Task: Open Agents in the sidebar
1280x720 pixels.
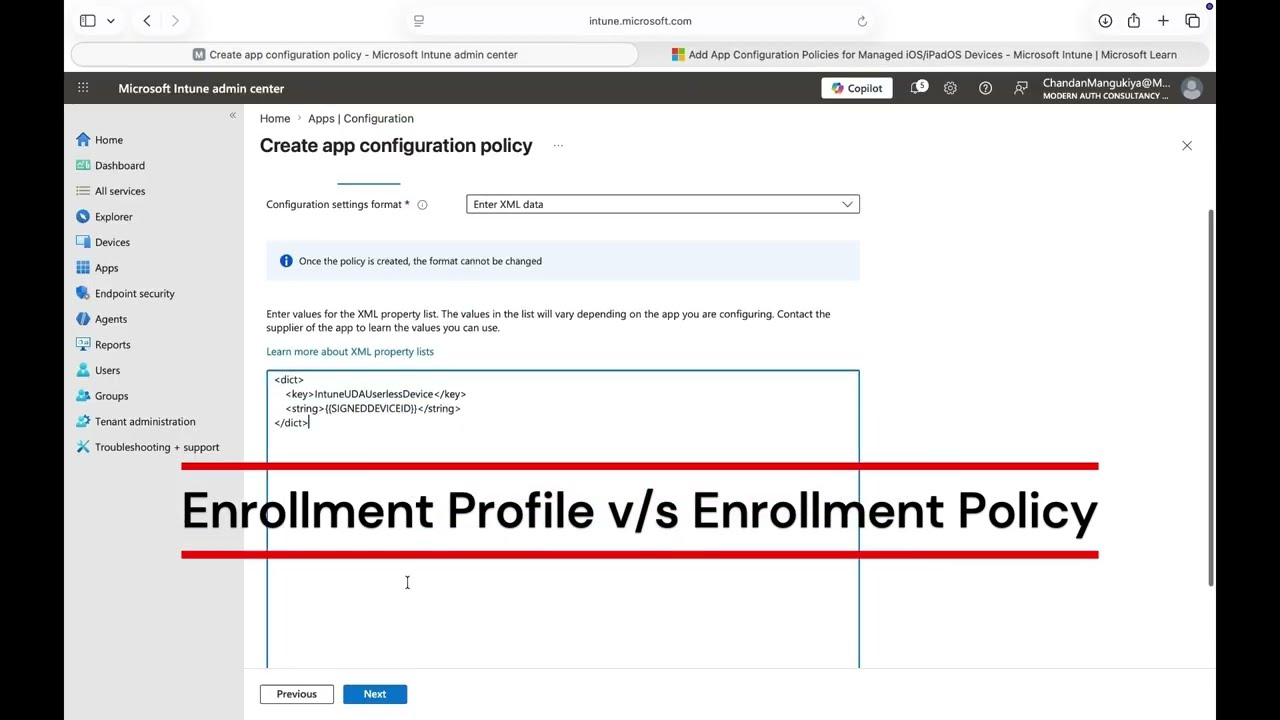Action: click(x=101, y=319)
